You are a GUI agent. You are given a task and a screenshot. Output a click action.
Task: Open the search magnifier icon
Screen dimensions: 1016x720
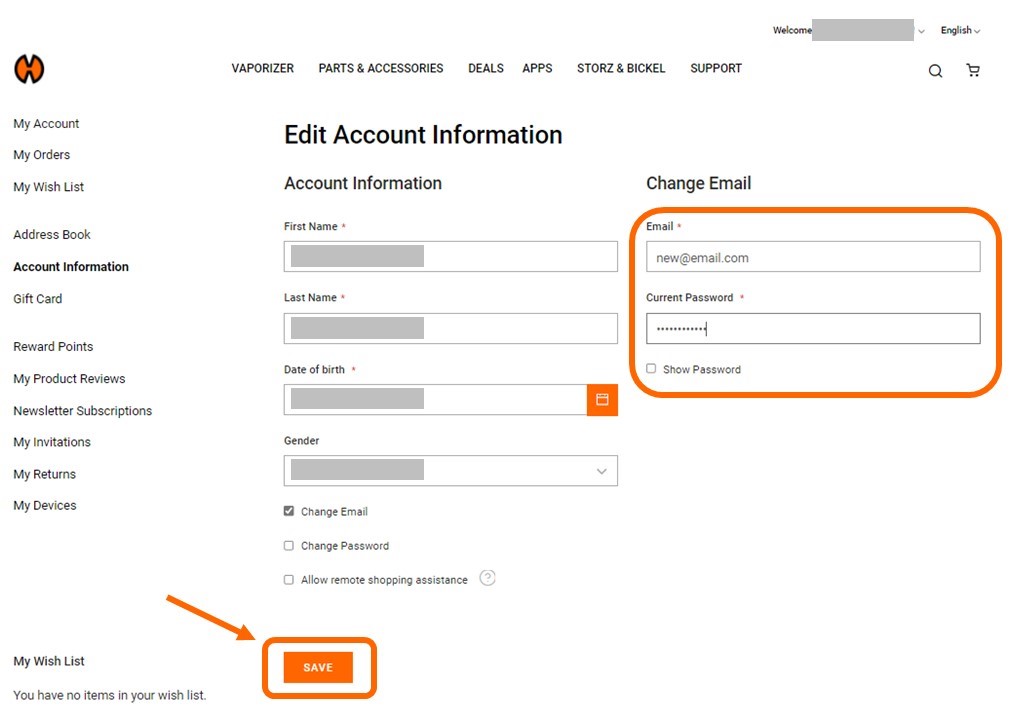pos(935,71)
